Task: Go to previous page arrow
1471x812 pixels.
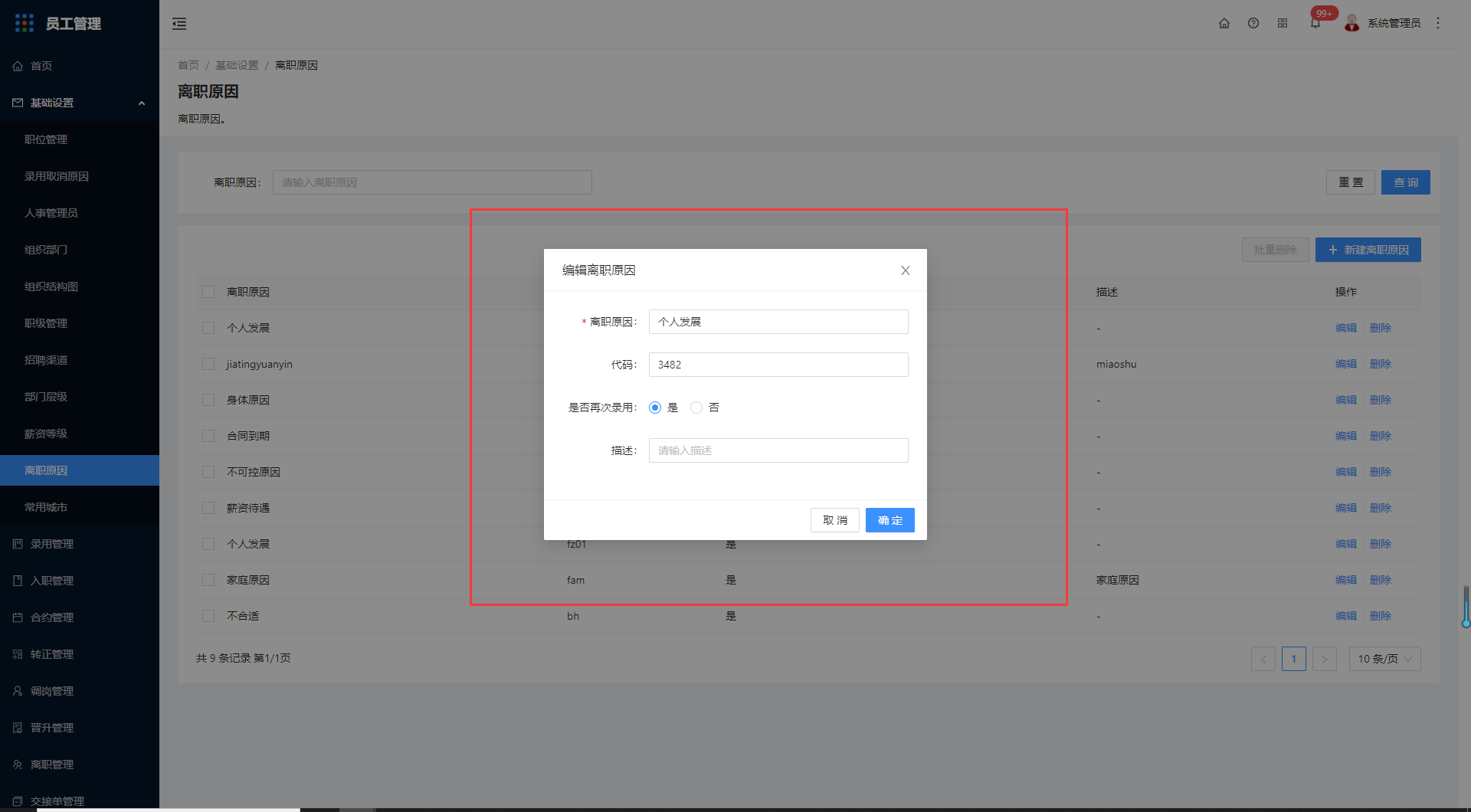Action: pos(1263,659)
